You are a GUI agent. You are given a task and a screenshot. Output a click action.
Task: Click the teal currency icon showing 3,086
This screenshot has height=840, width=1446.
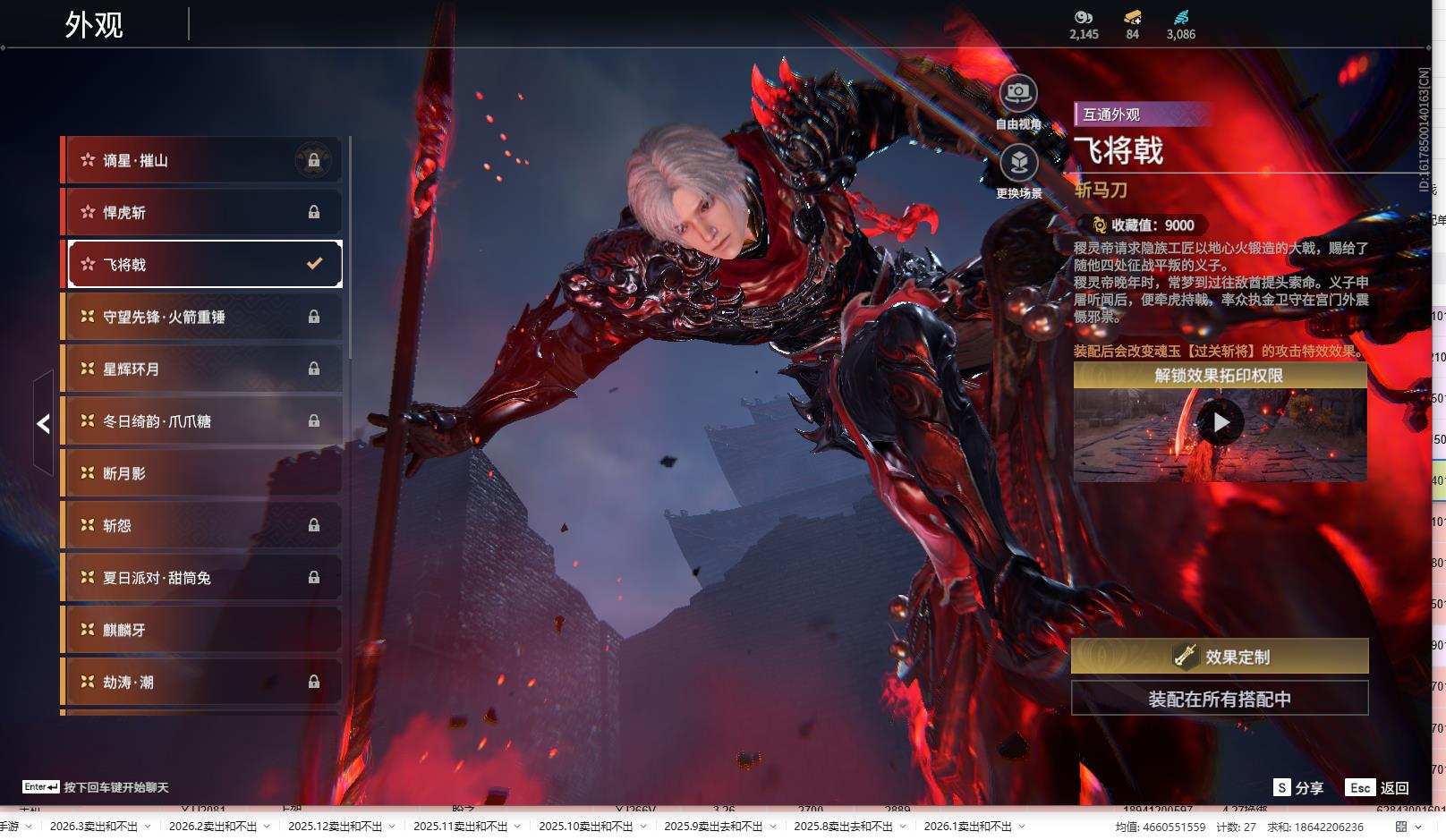(1181, 17)
